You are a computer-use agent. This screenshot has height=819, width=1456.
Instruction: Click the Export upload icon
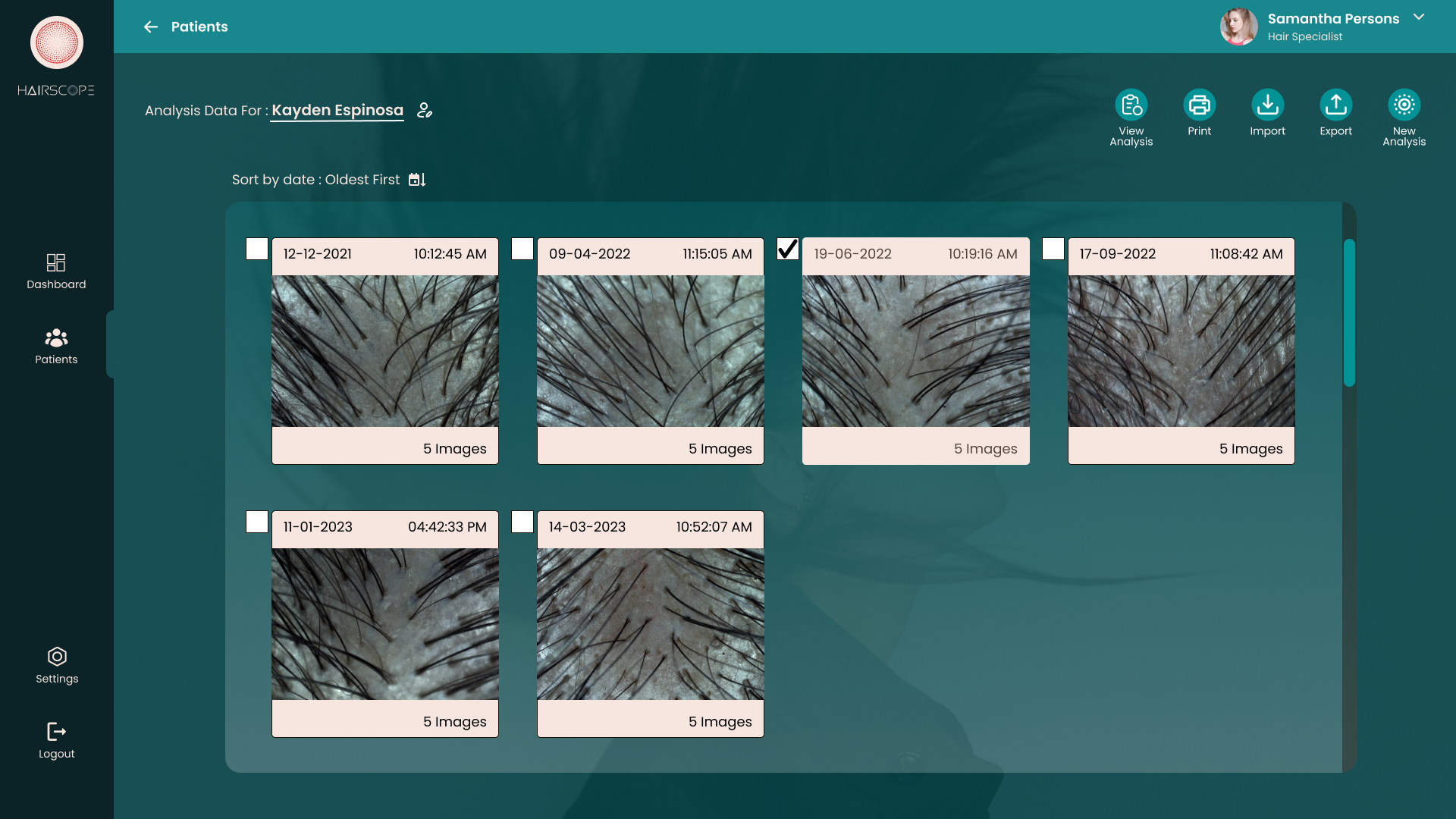(x=1335, y=105)
